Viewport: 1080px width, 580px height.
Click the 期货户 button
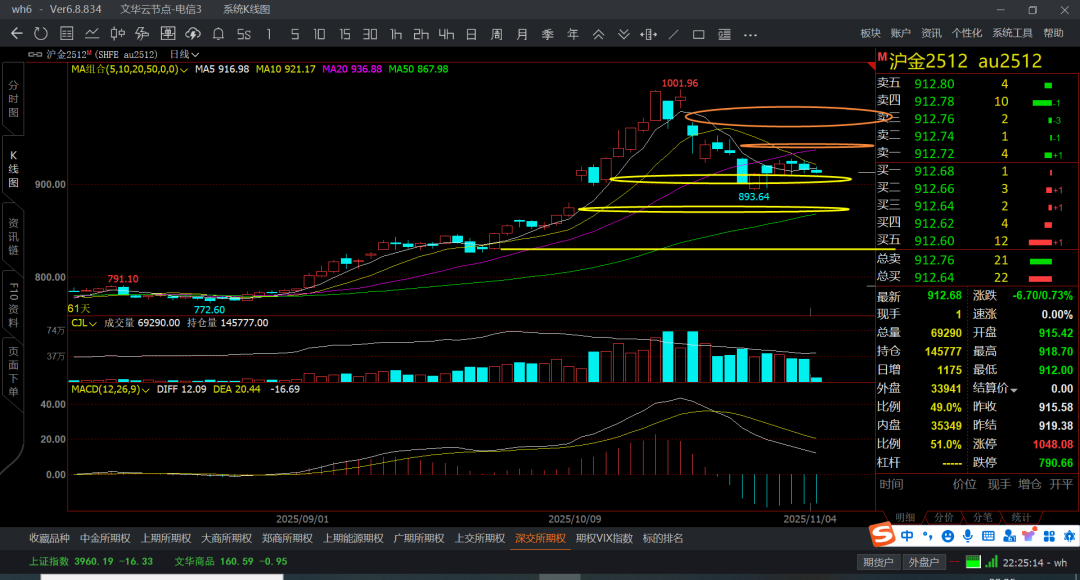[x=877, y=562]
